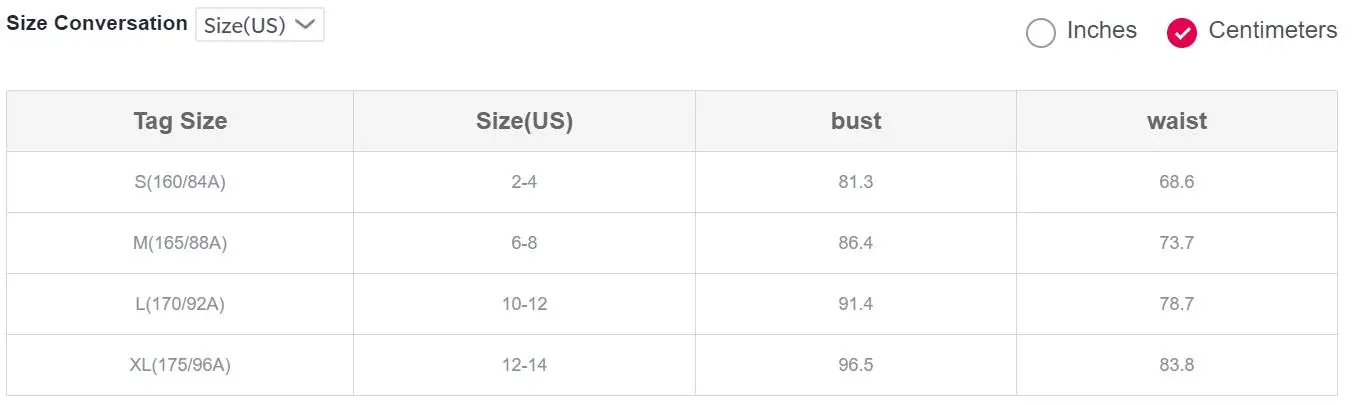The height and width of the screenshot is (405, 1365).
Task: Click the Centimeters label text
Action: [1272, 31]
